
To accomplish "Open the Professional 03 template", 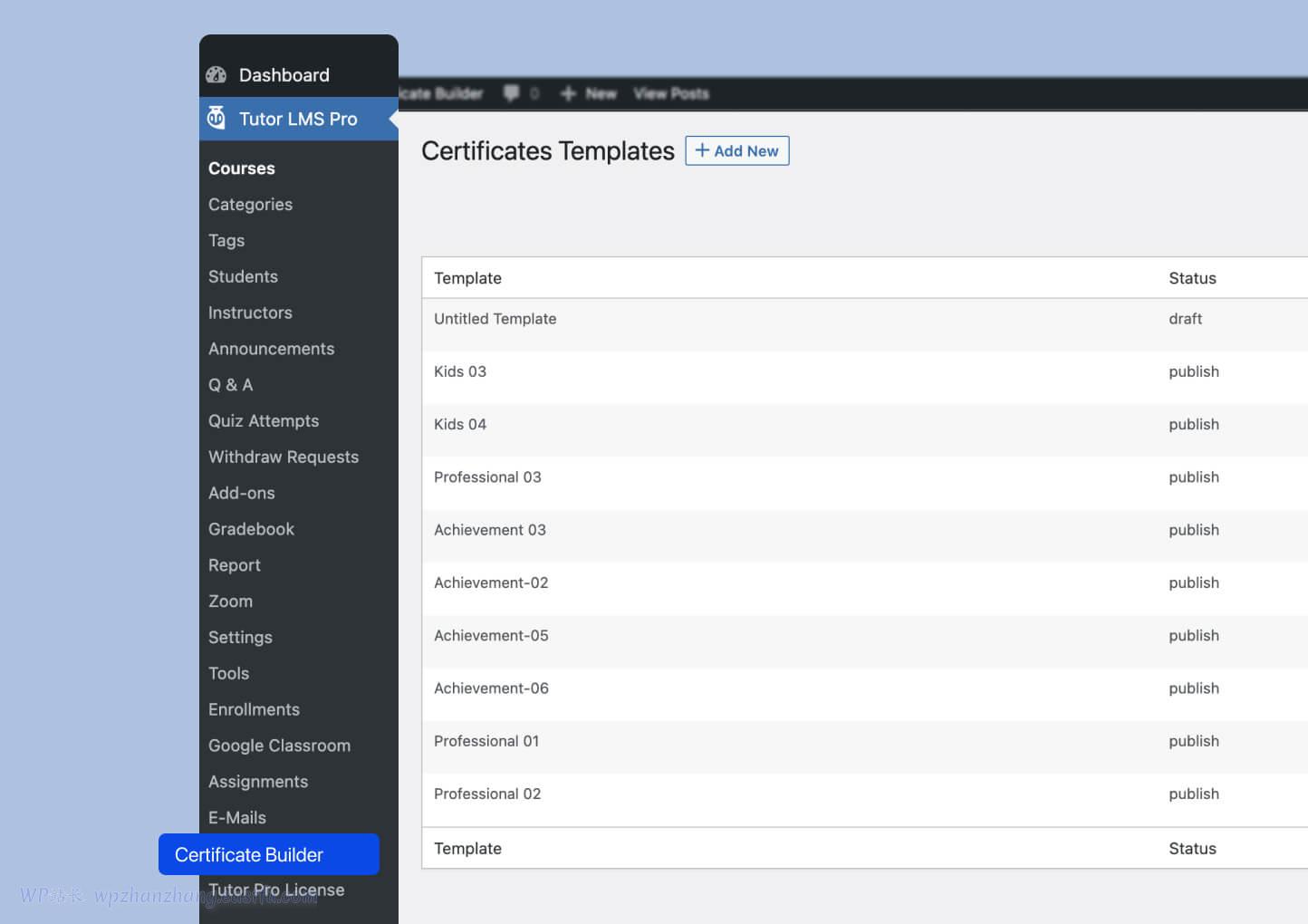I will 487,477.
